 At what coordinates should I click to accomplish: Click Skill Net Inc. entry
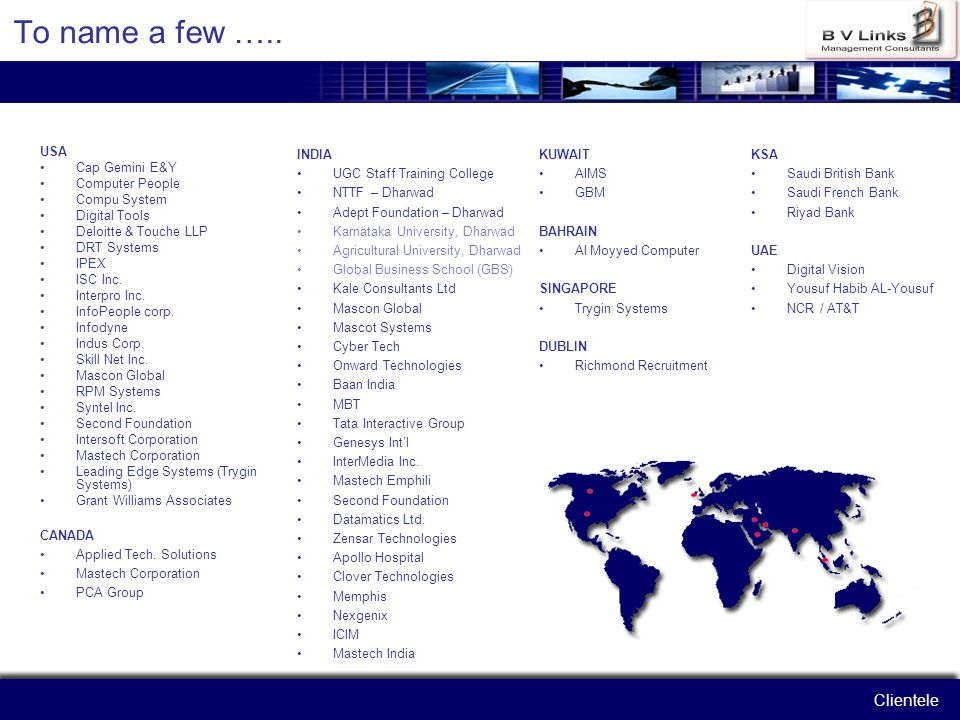111,359
